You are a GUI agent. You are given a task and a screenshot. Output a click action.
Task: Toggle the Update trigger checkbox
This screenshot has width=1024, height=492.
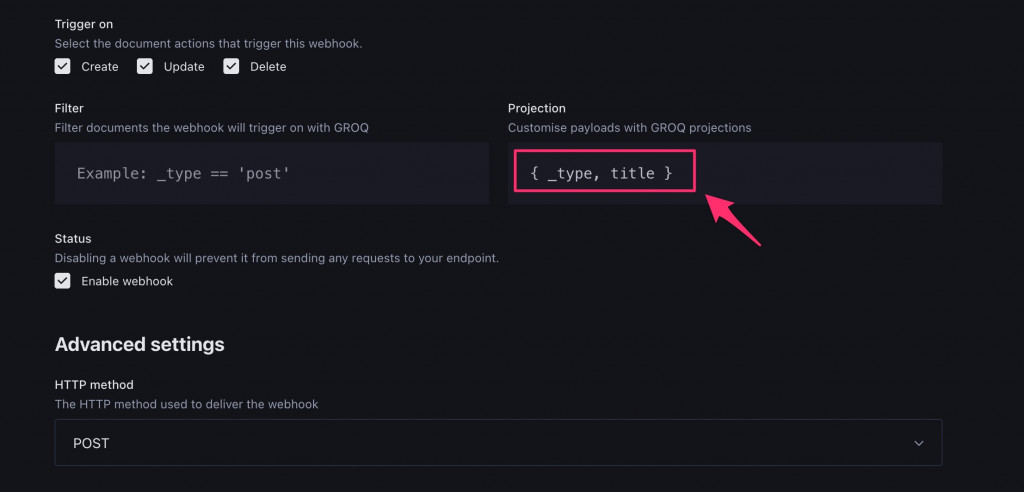click(x=145, y=67)
